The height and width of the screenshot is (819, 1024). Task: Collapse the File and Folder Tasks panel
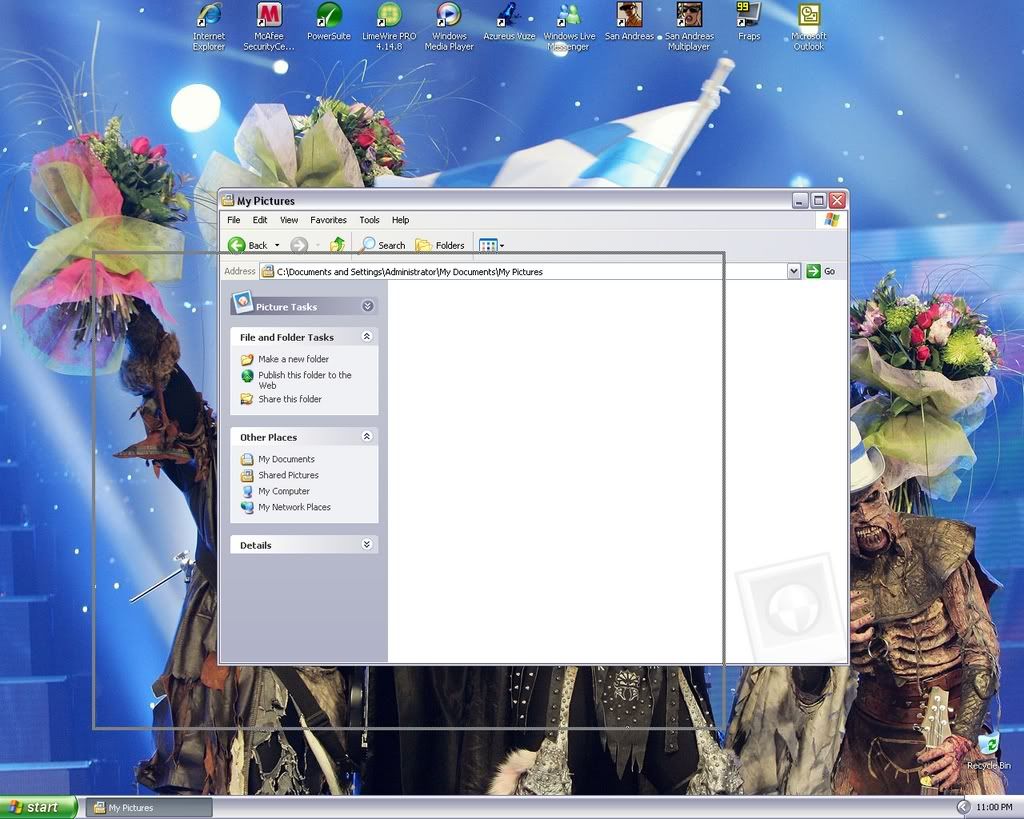(x=367, y=337)
